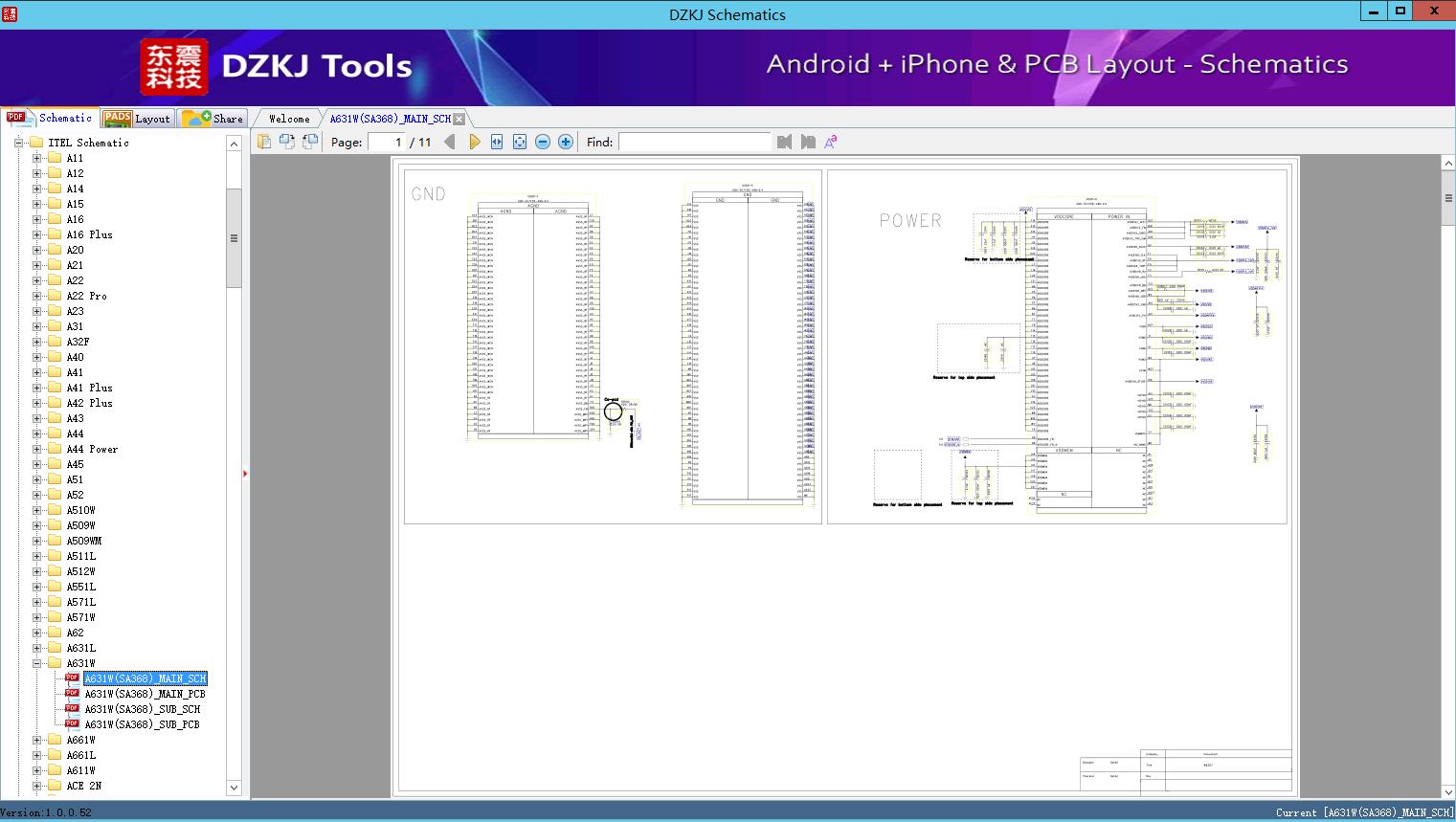Click the tree scrollbar up arrow
This screenshot has height=822, width=1456.
coord(234,144)
